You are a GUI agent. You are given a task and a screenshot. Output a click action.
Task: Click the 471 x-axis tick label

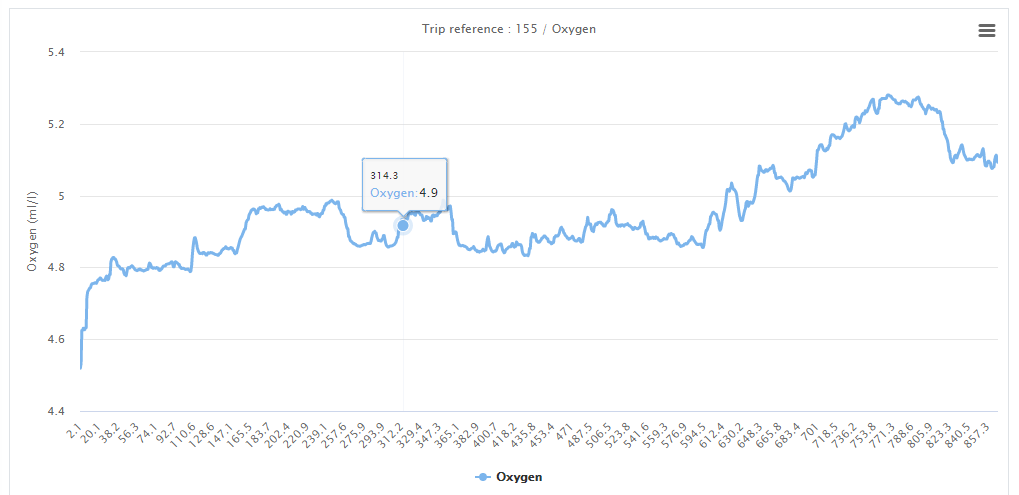[569, 431]
